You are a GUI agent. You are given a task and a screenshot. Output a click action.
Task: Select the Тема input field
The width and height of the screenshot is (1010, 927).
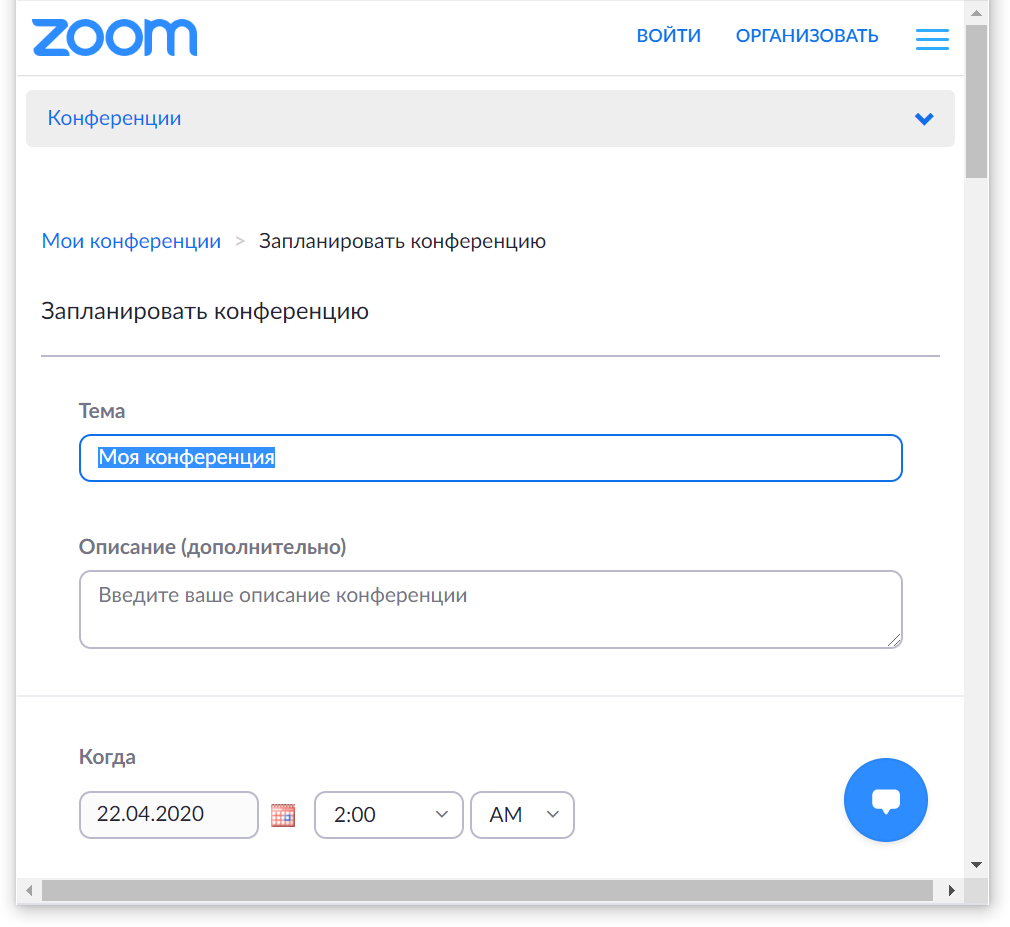[490, 457]
